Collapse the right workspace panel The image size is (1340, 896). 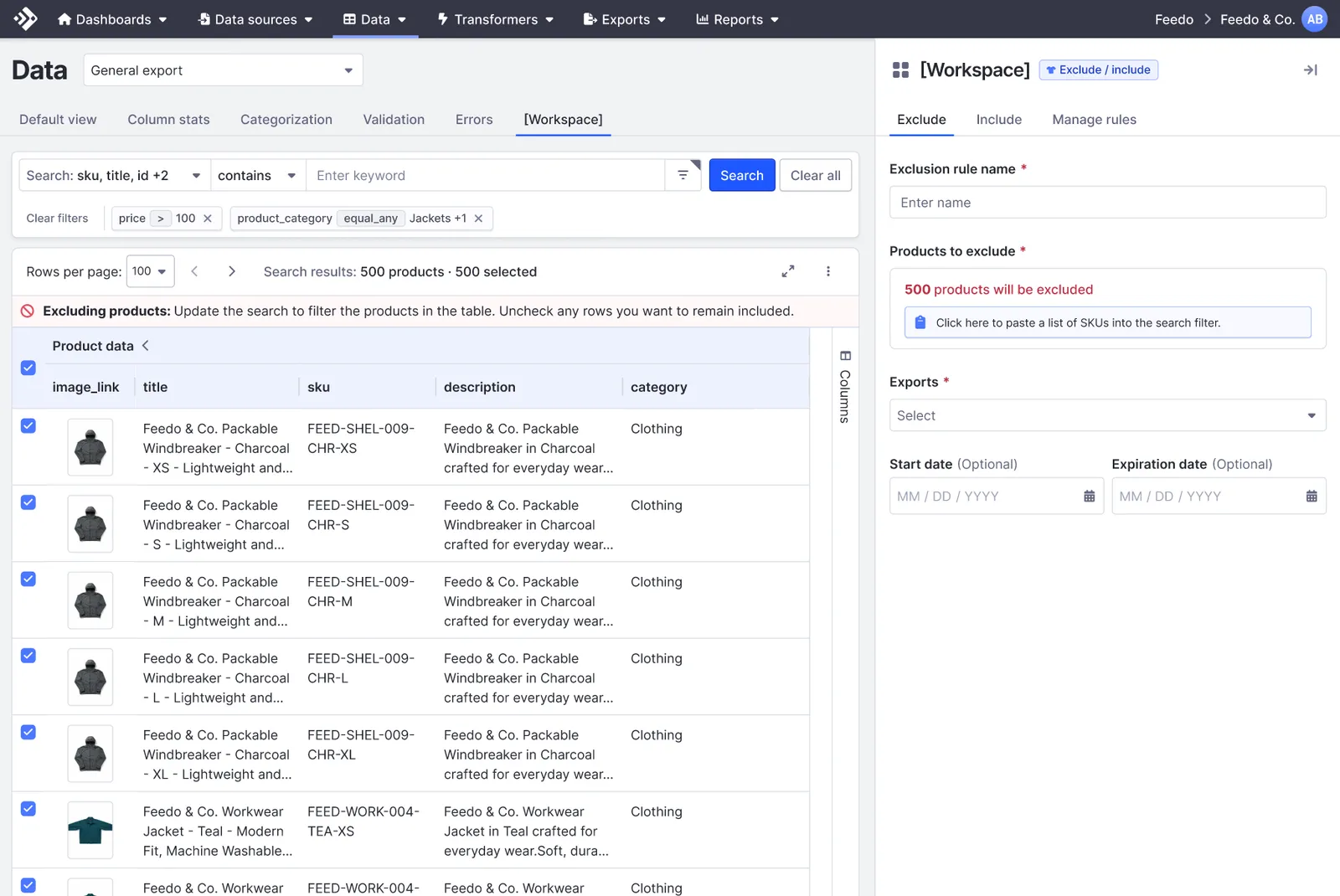click(1311, 70)
